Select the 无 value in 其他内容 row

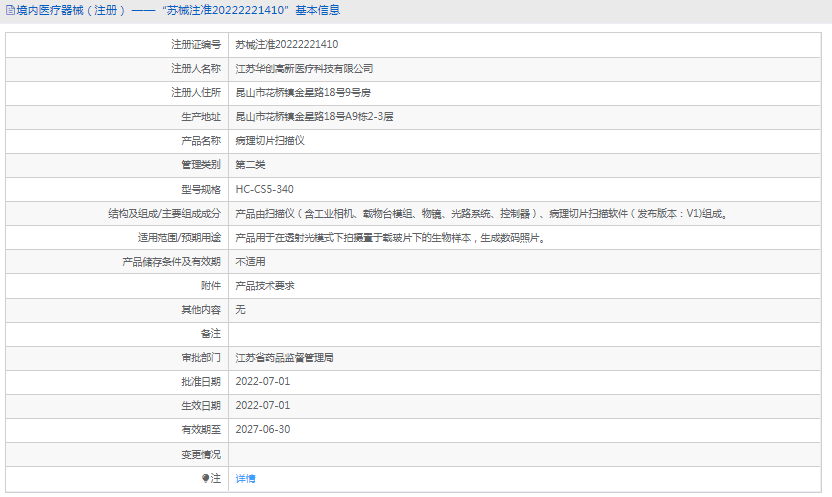click(240, 310)
